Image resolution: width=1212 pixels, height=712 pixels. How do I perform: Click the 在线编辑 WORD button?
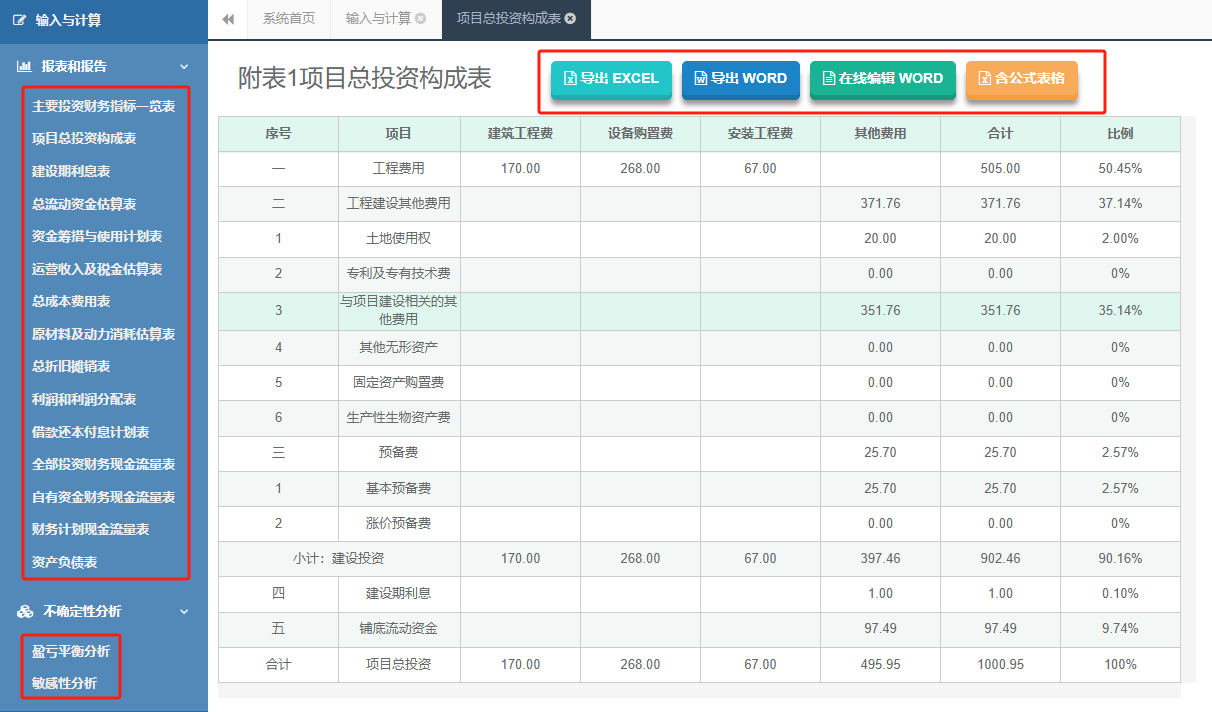point(883,79)
